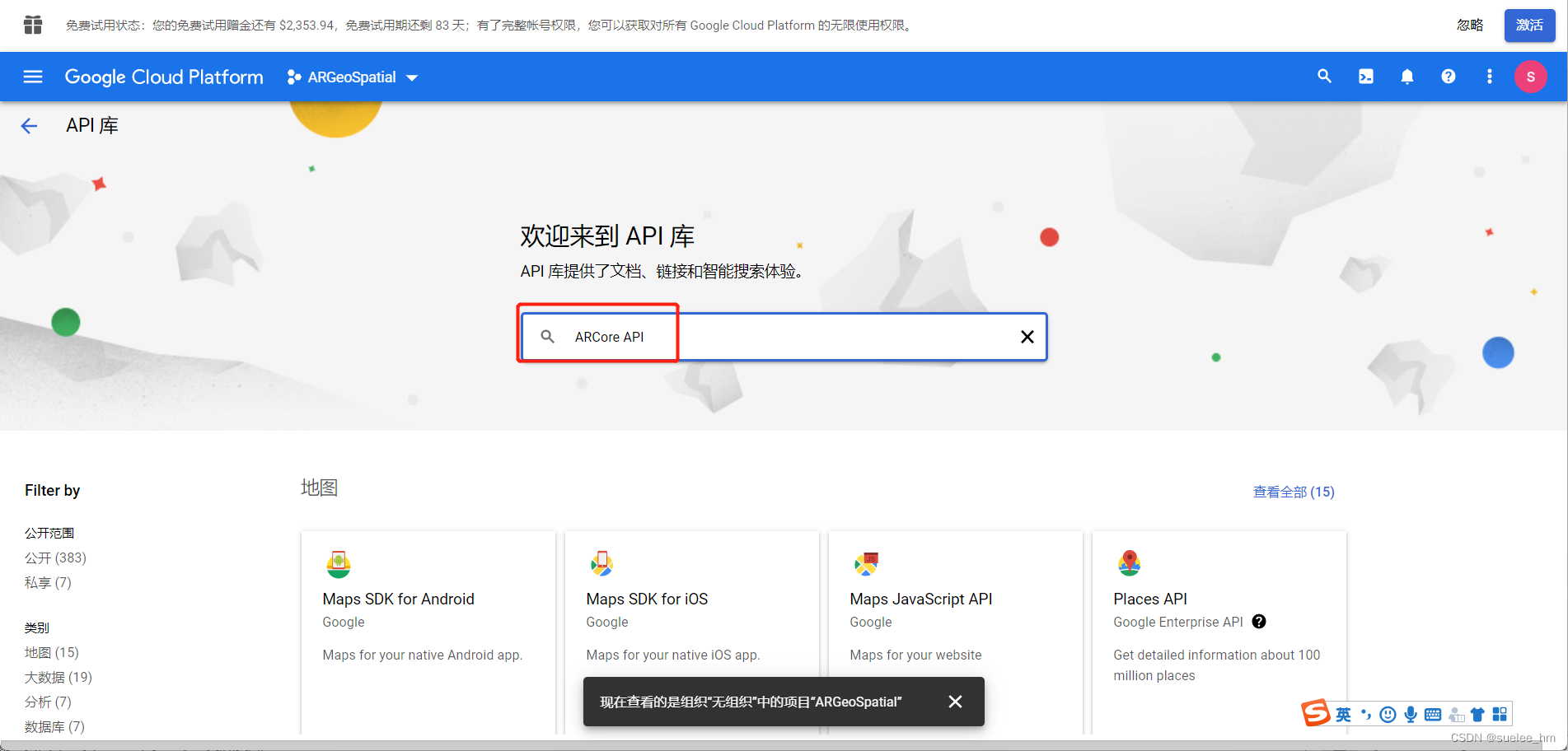
Task: Click 忽略 to dismiss trial banner
Action: (x=1470, y=25)
